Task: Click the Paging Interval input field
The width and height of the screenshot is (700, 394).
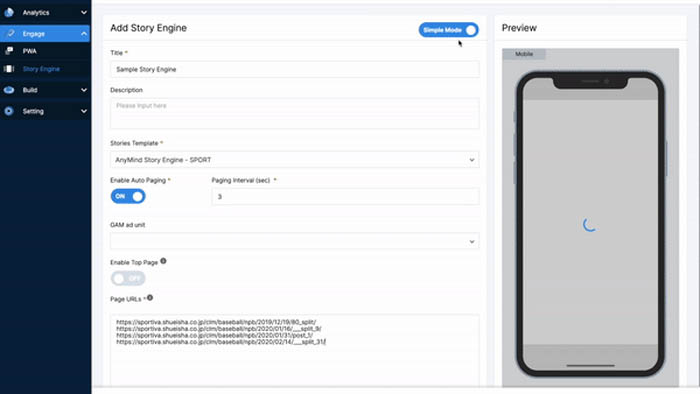Action: pyautogui.click(x=346, y=196)
